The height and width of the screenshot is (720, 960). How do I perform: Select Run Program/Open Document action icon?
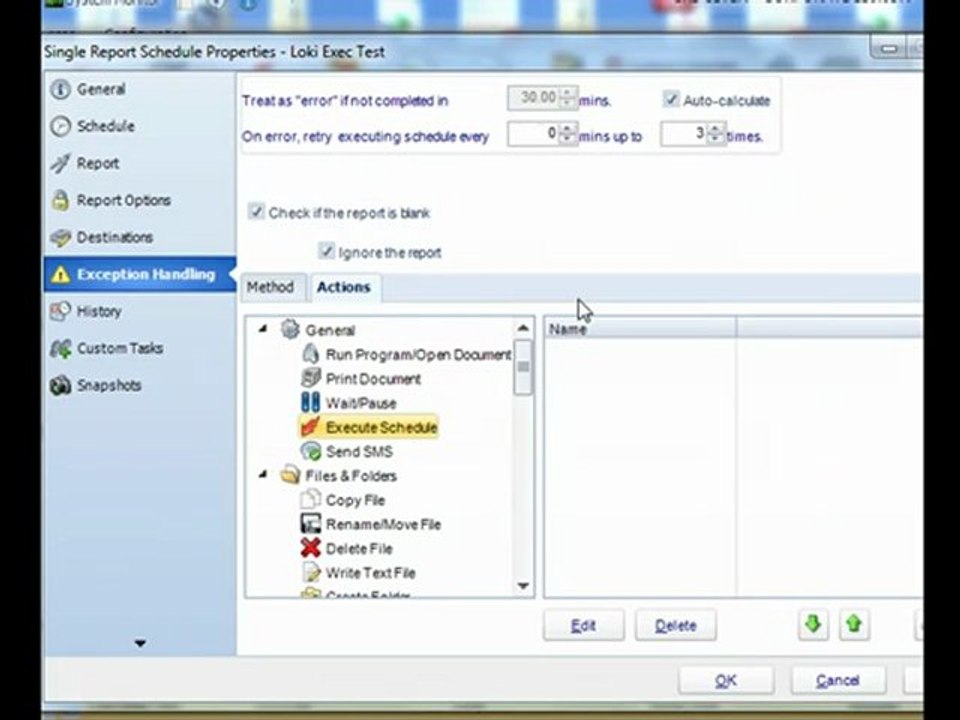310,354
